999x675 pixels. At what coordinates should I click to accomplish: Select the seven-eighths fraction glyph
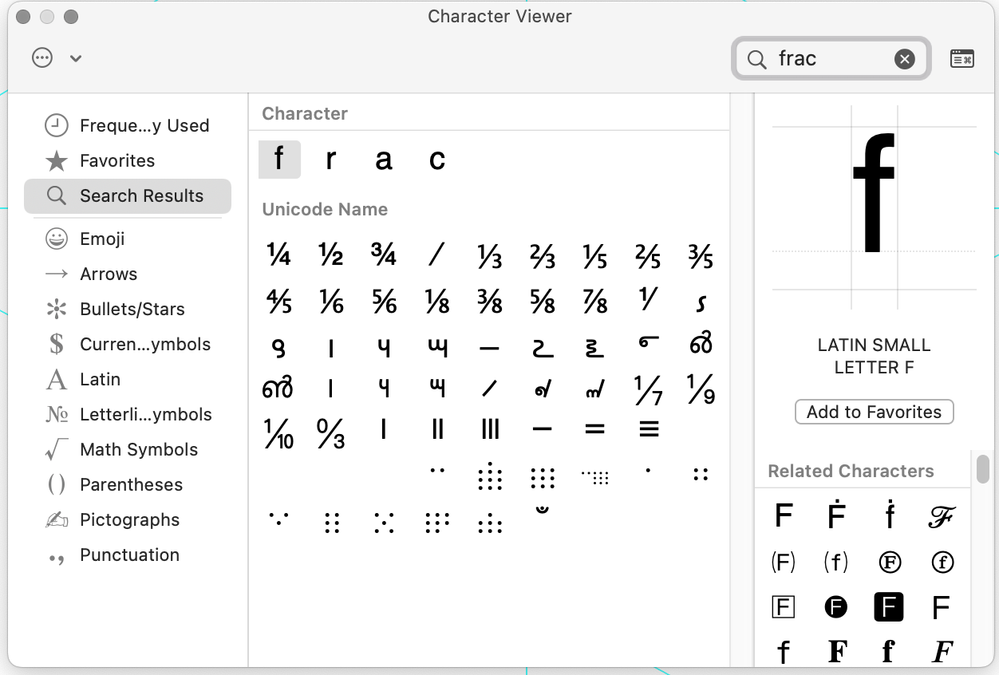[x=595, y=300]
